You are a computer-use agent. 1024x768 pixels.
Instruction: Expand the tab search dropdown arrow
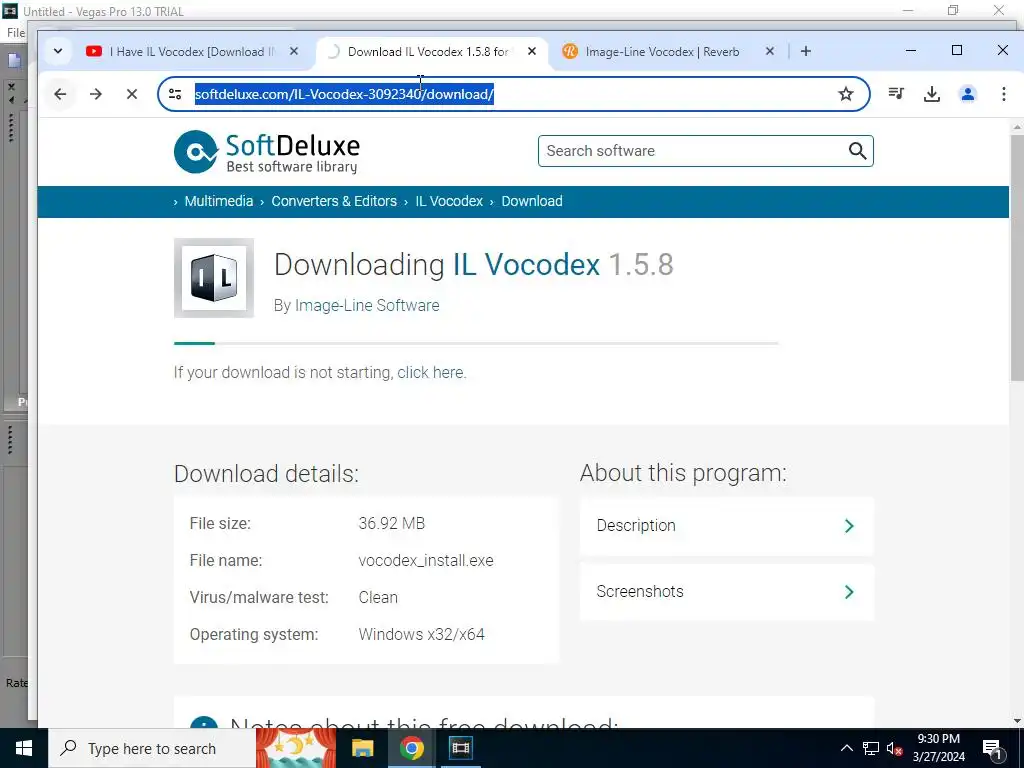point(57,51)
